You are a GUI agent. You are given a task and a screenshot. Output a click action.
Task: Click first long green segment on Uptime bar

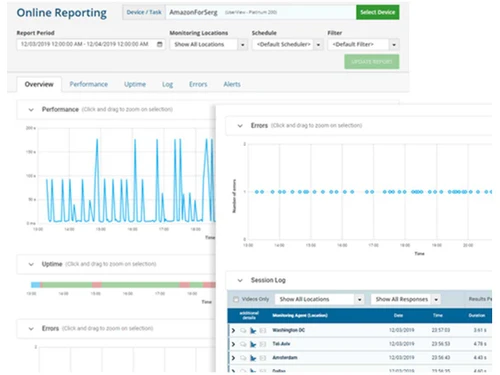tap(67, 285)
